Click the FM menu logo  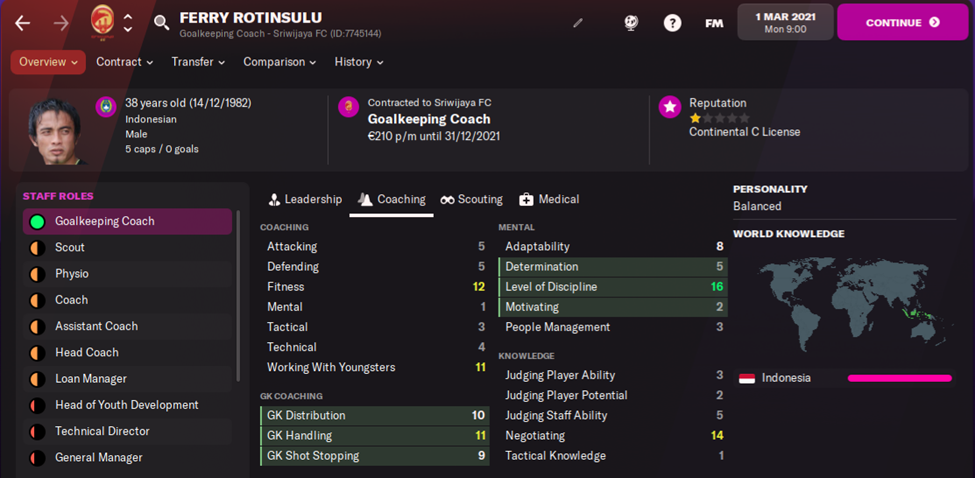click(714, 22)
